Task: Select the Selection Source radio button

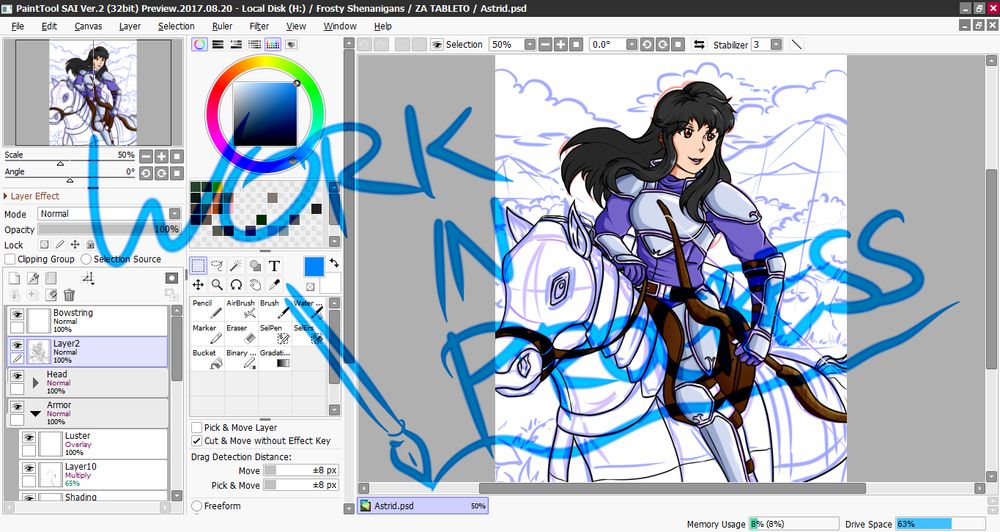Action: click(x=86, y=259)
